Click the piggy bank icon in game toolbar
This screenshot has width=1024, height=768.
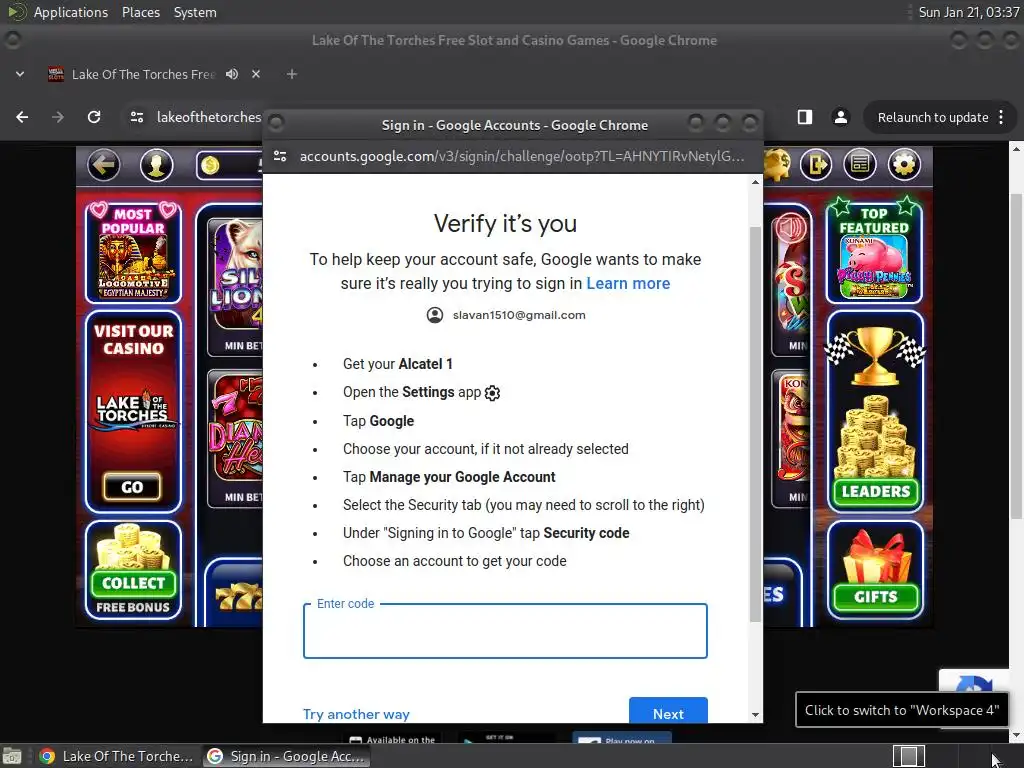777,164
